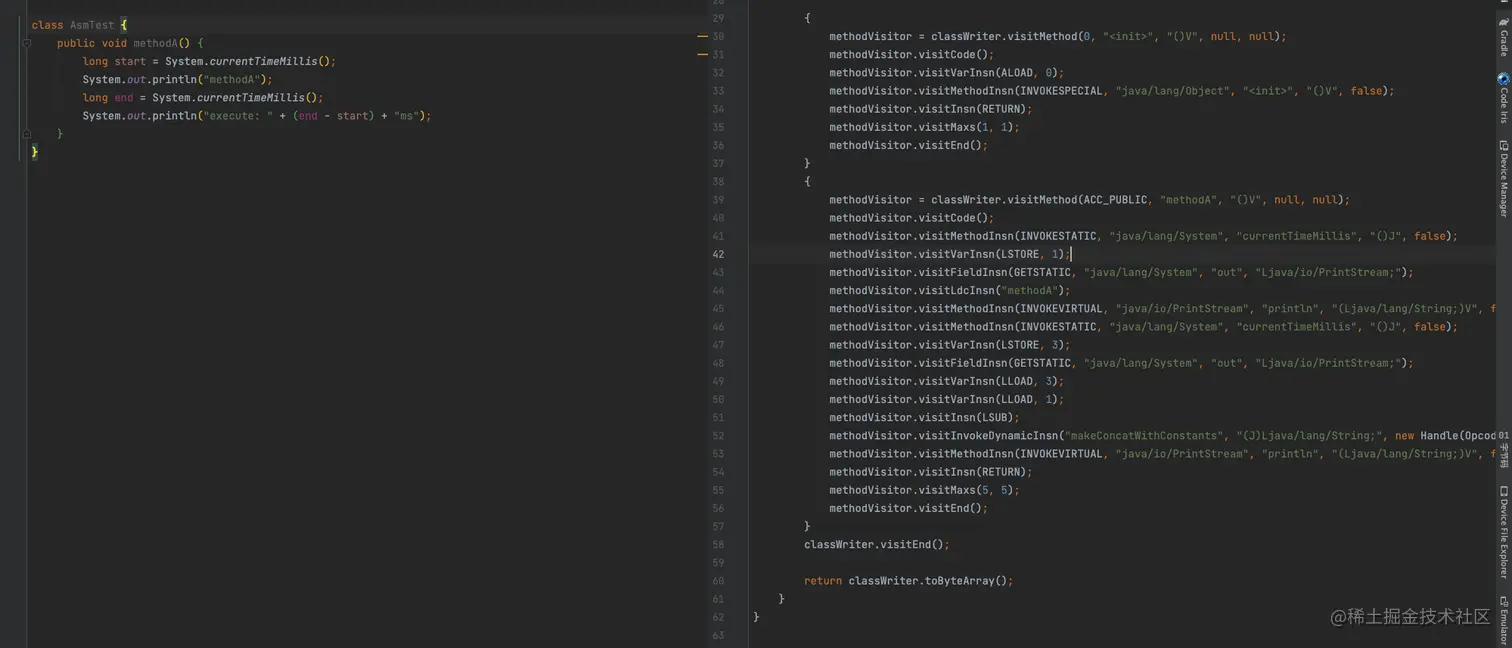Click the GETSTATIC opcode on line 43
Viewport: 1512px width, 648px height.
1040,272
